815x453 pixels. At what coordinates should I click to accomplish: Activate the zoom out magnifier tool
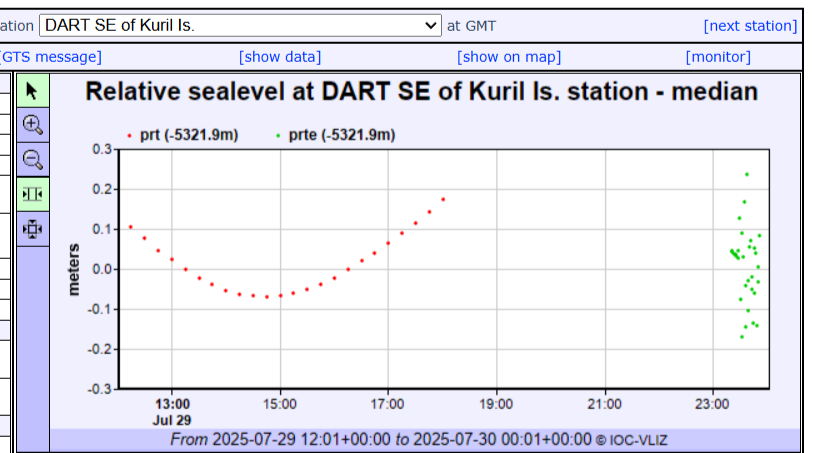33,159
